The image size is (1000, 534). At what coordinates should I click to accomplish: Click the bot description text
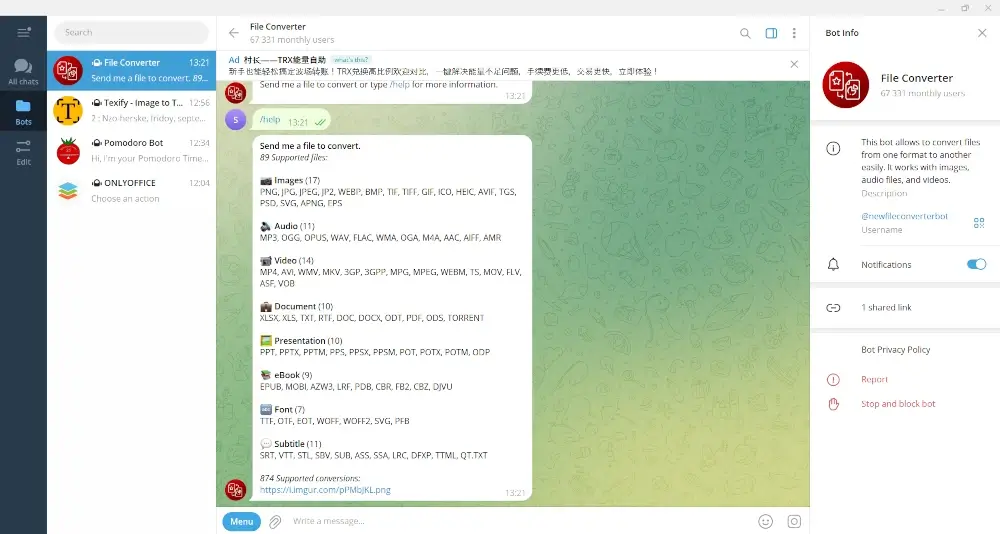click(x=921, y=161)
